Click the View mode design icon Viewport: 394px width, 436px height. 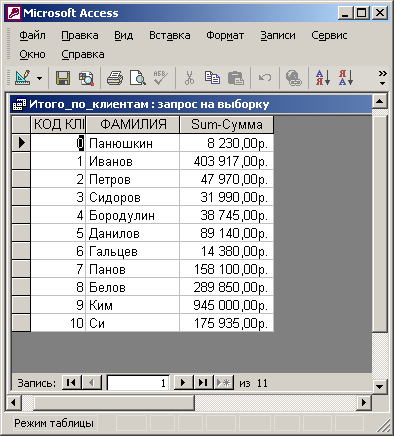coord(23,78)
